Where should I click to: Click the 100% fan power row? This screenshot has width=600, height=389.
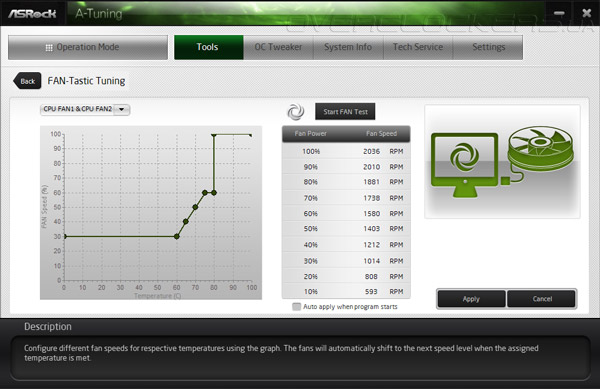click(346, 151)
